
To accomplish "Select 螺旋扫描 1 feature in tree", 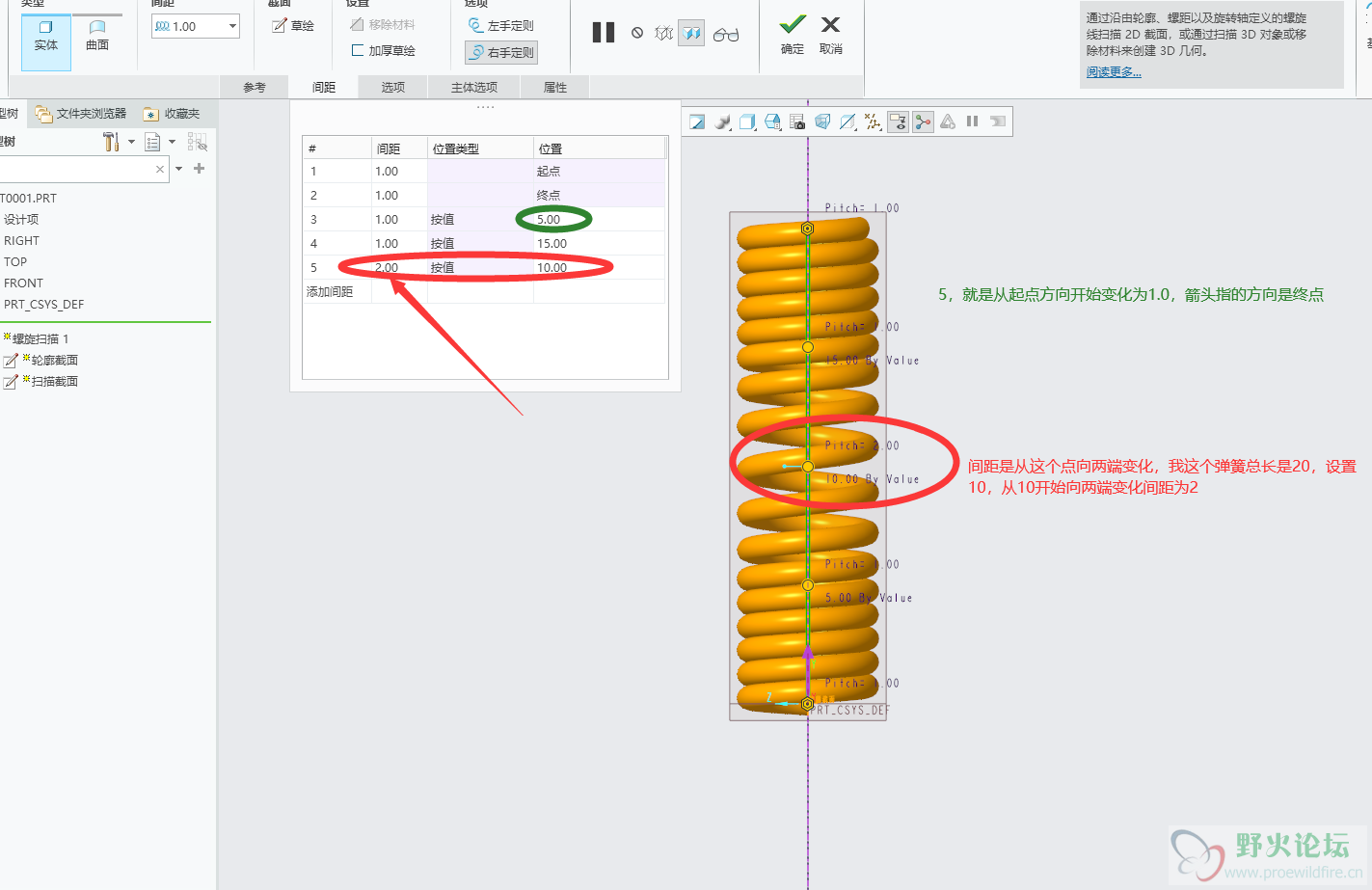I will 37,338.
